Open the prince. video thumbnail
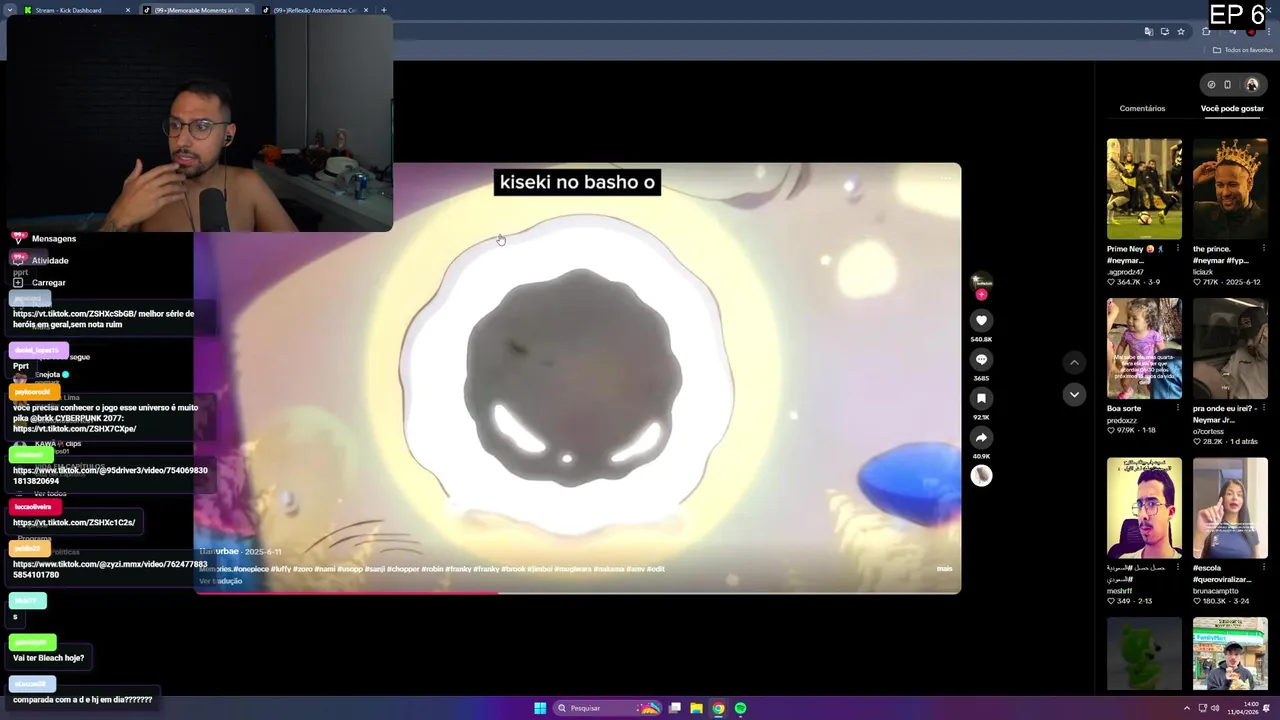Viewport: 1280px width, 720px height. tap(1230, 189)
